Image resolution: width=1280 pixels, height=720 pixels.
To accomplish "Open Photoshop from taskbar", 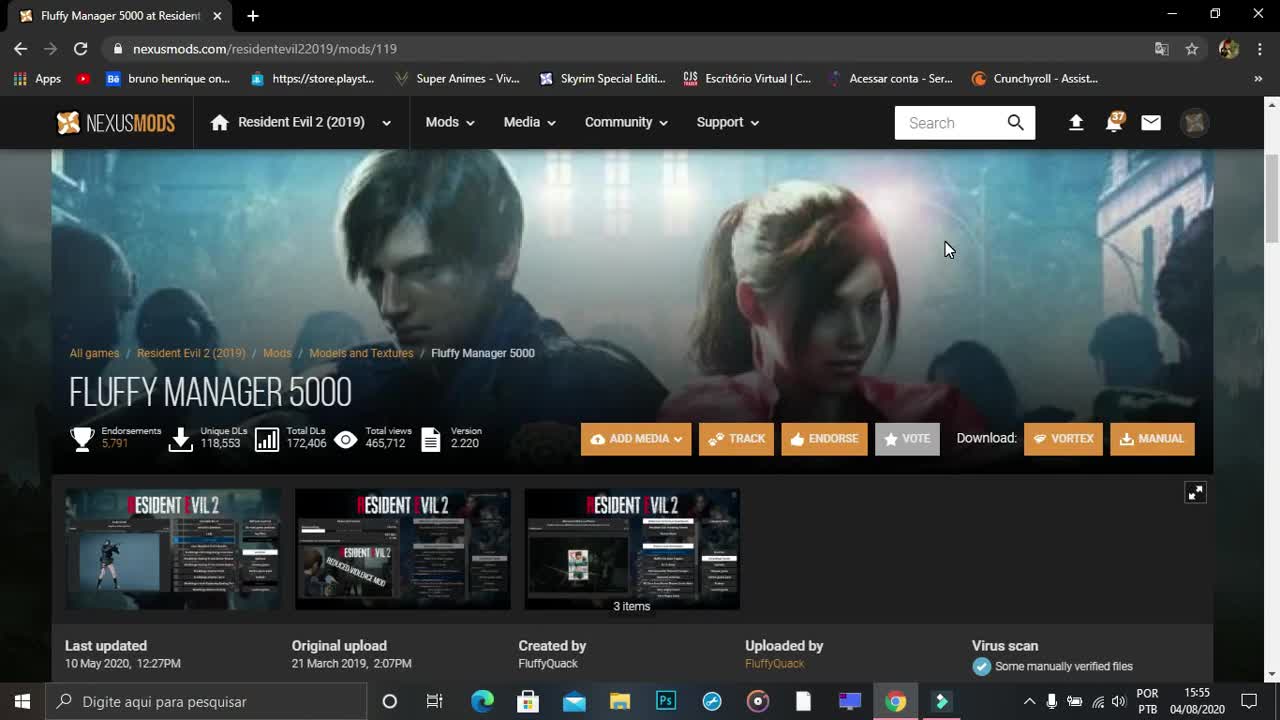I will (666, 701).
